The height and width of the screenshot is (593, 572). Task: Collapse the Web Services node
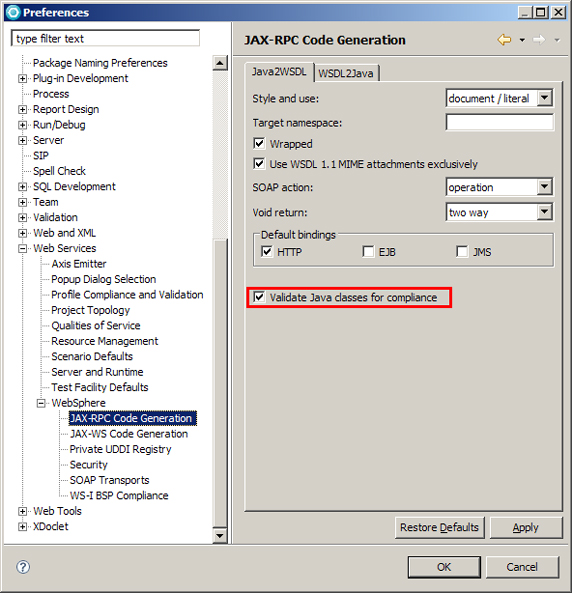pos(22,248)
